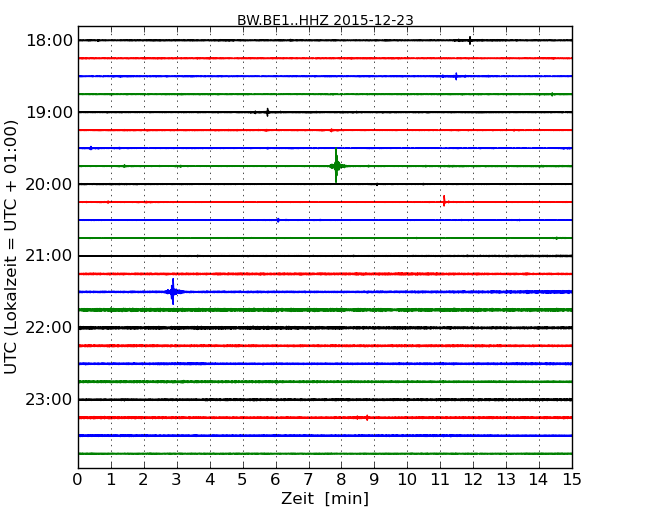Click the small blue blip near minute 6
Screen dimensions: 650x520
[x=278, y=220]
